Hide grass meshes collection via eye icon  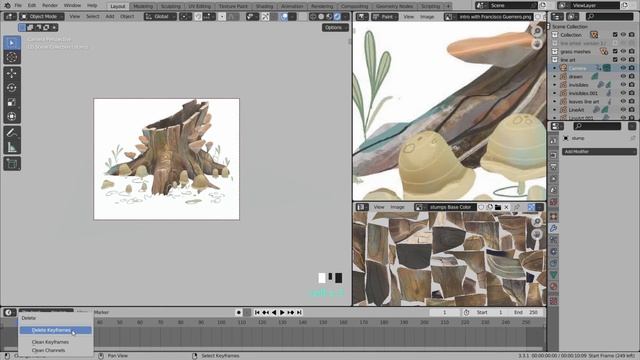[x=623, y=51]
